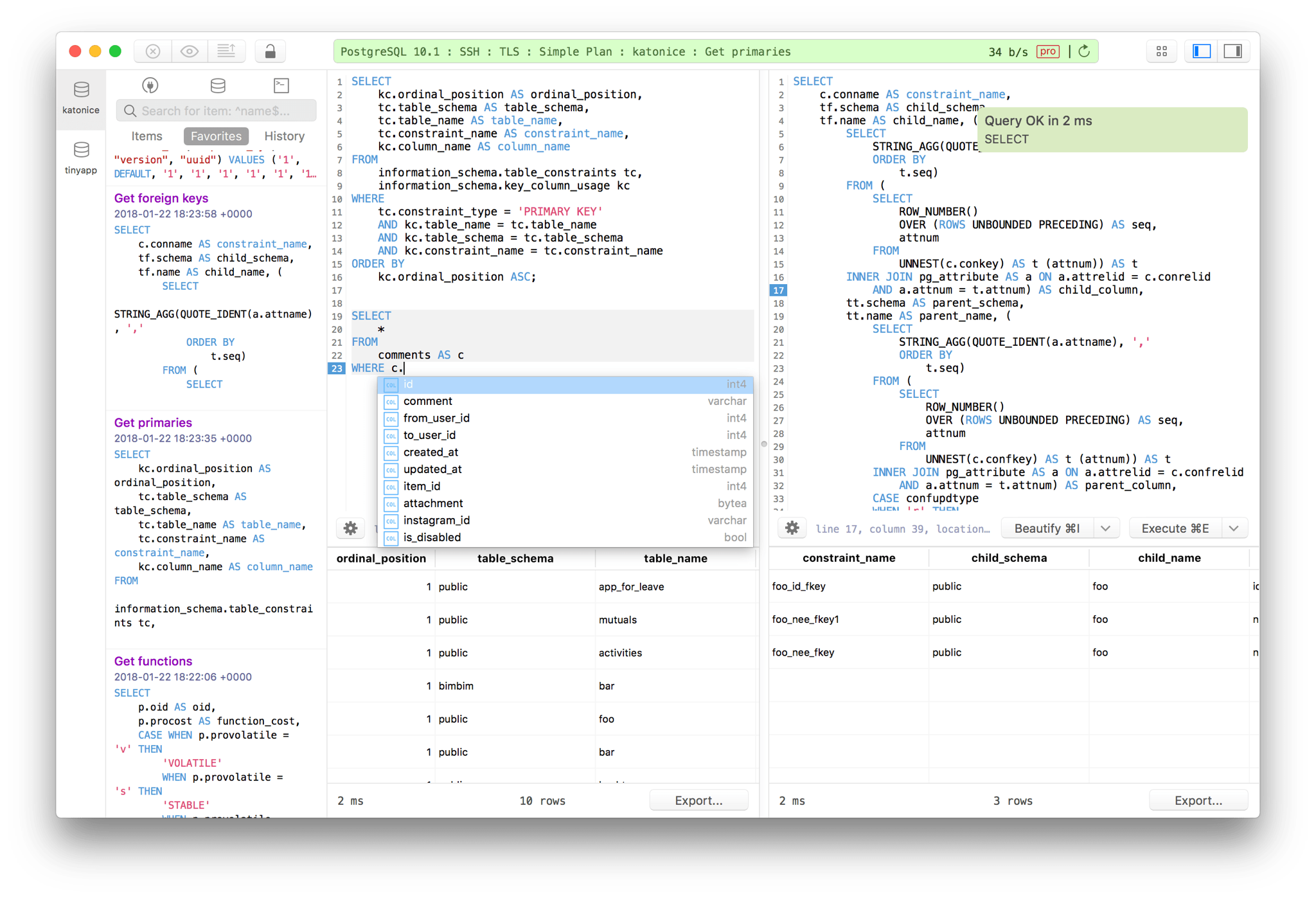The image size is (1316, 898).
Task: Click the item search field in sidebar
Action: point(216,111)
